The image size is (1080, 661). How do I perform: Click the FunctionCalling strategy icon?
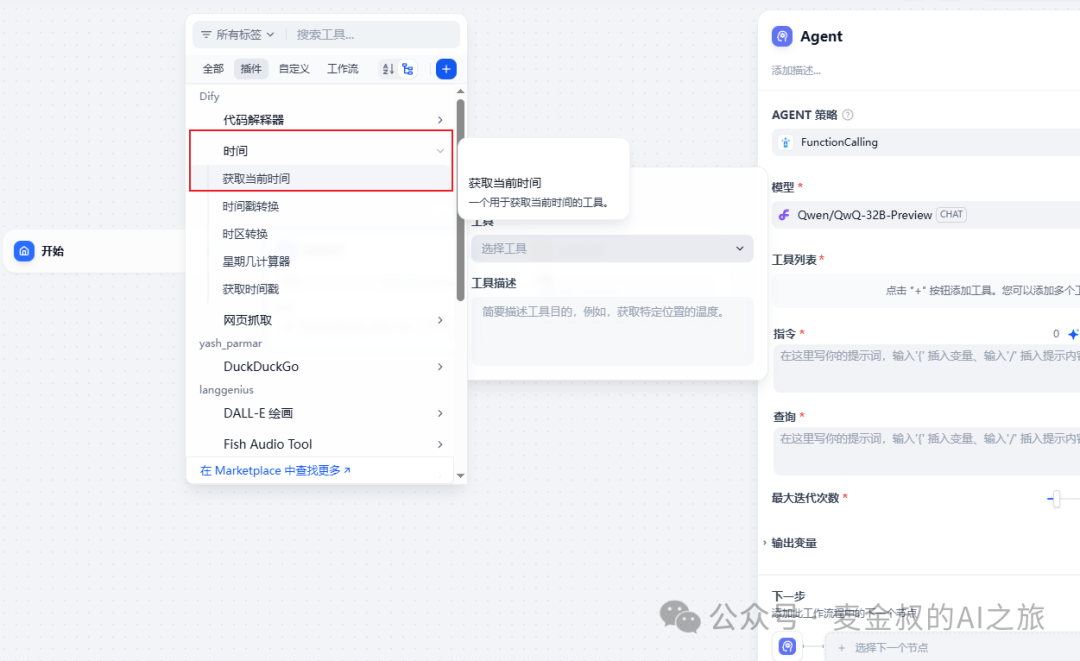(785, 143)
